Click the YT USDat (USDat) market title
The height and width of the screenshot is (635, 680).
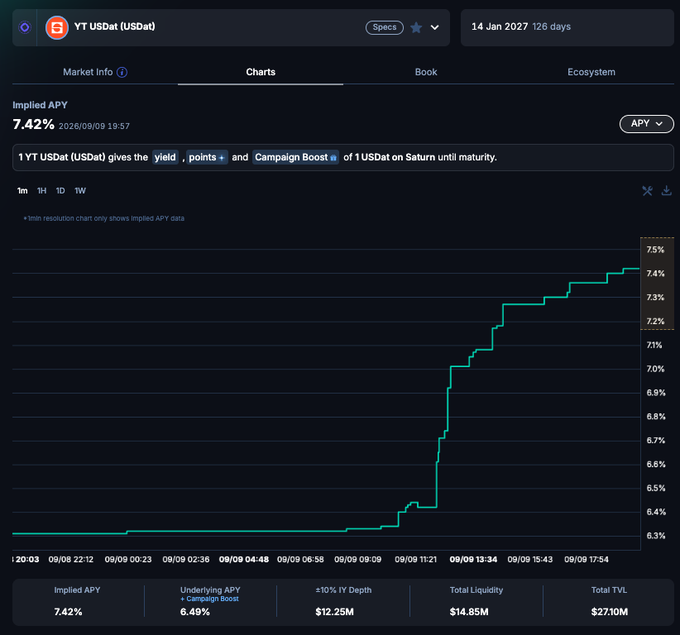(x=114, y=26)
